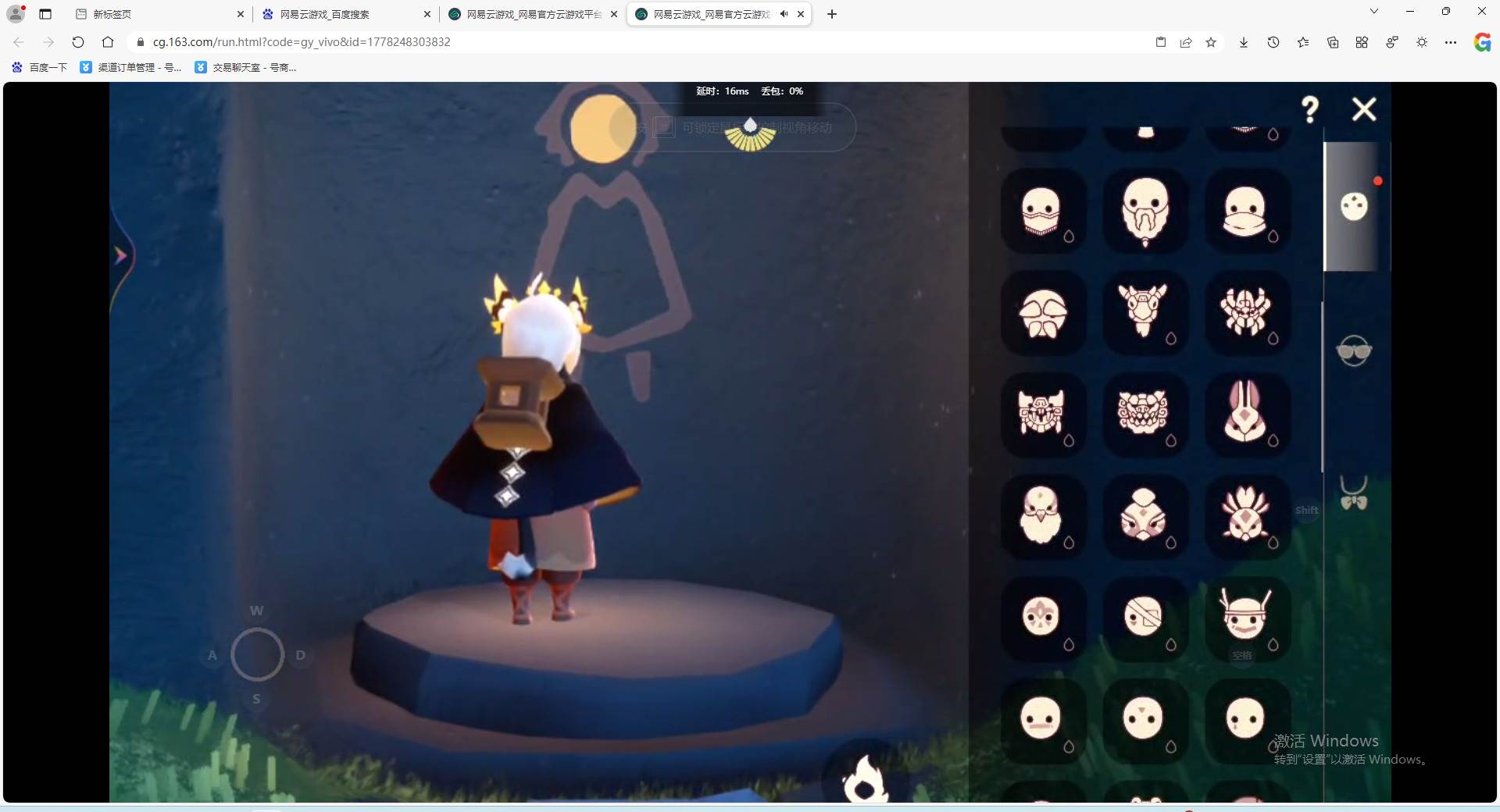Image resolution: width=1500 pixels, height=812 pixels.
Task: Open the three-dot browser menu
Action: point(1451,42)
